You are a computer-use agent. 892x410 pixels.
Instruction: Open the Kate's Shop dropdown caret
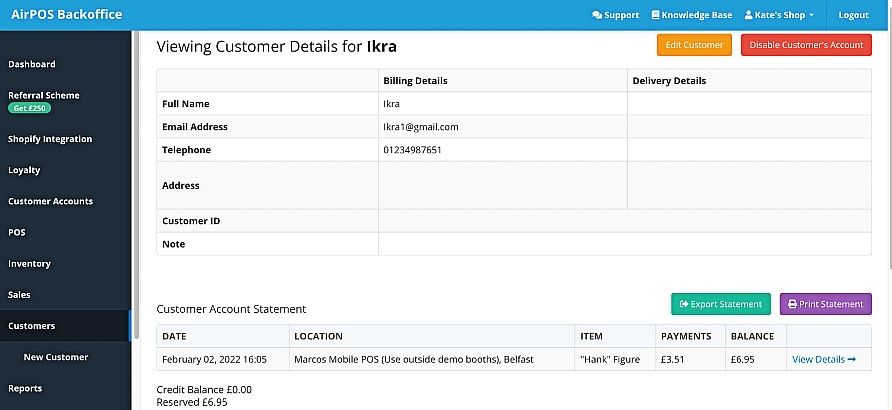811,15
